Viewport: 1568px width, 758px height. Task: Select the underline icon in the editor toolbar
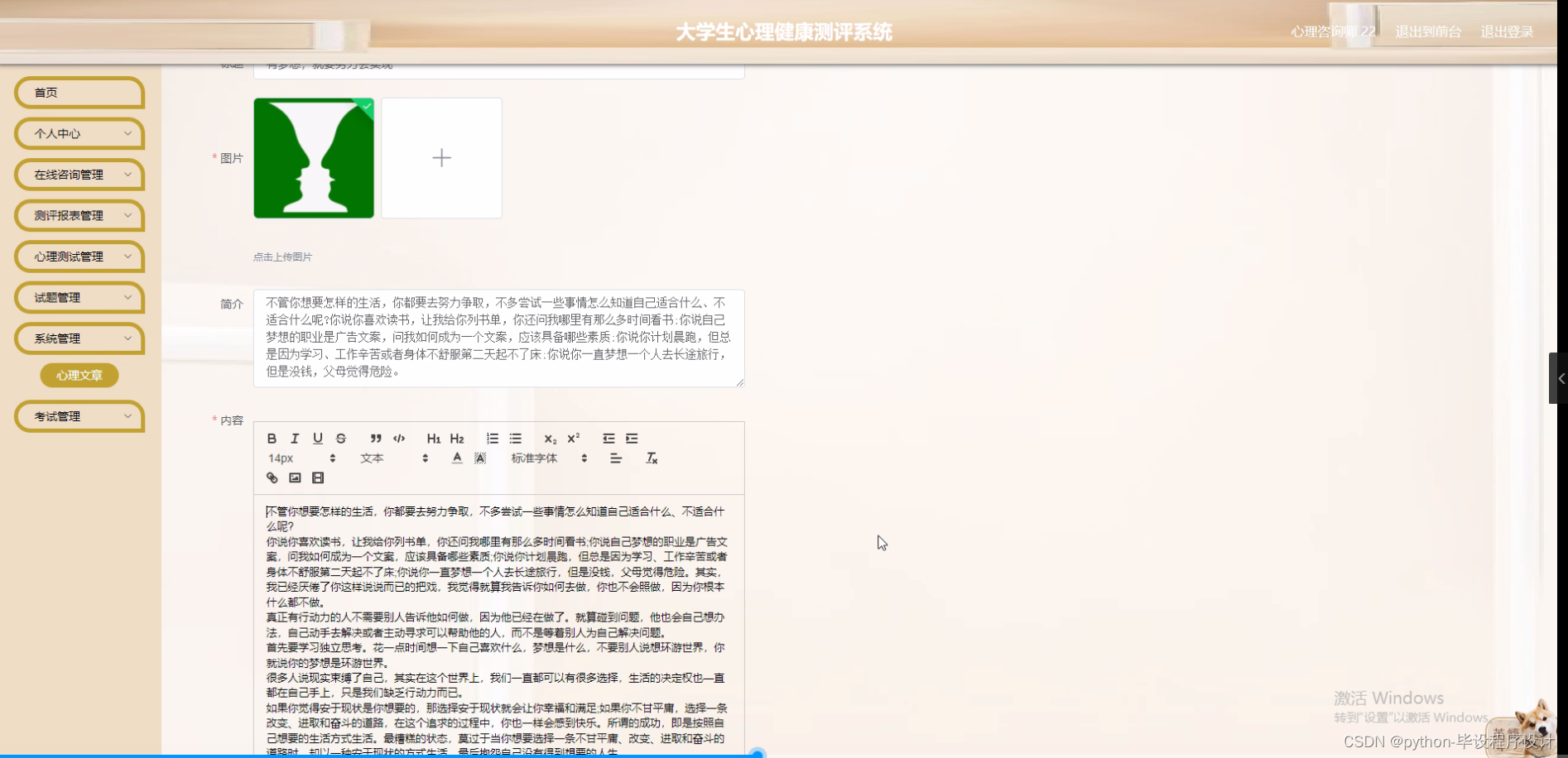pos(318,438)
